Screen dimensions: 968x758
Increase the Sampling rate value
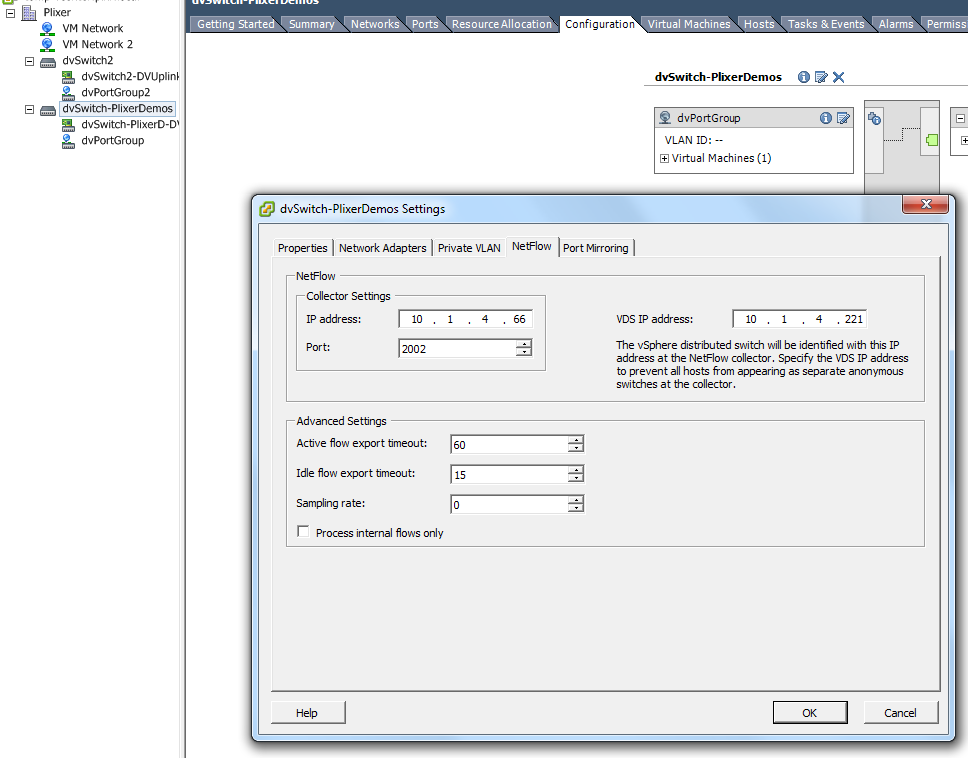(575, 501)
